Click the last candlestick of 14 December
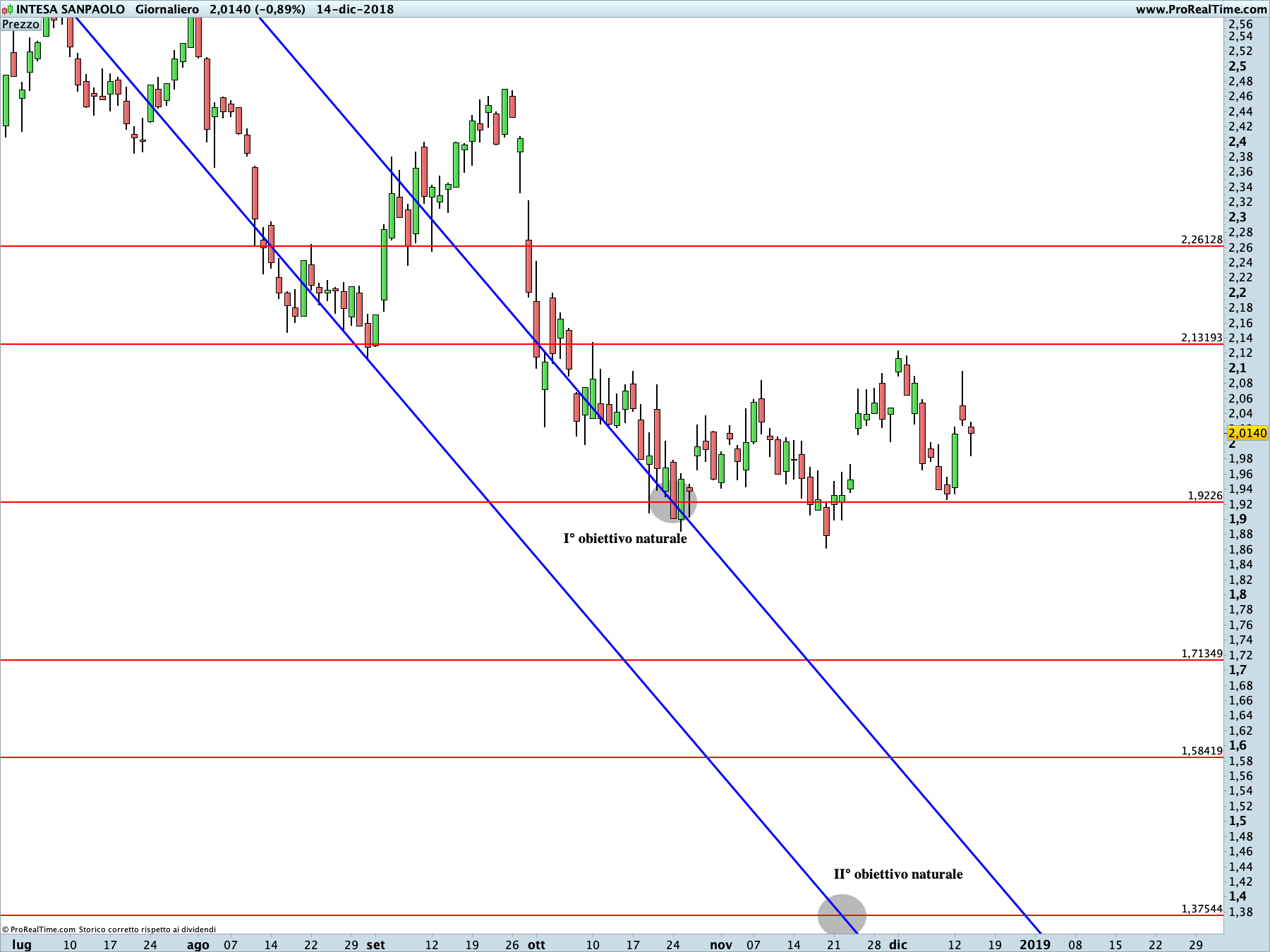This screenshot has height=952, width=1270. click(x=971, y=429)
